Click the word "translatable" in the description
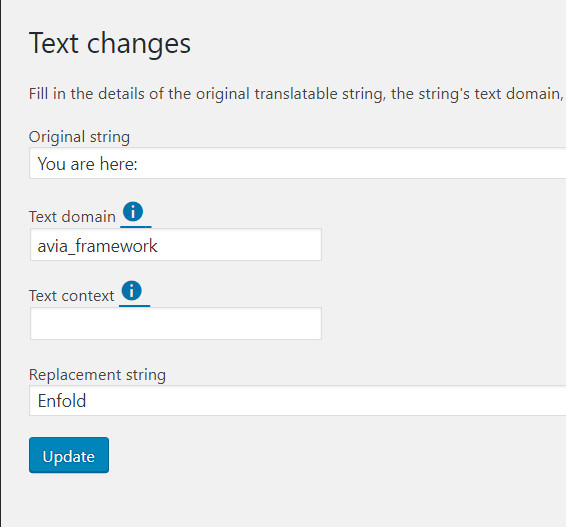 296,94
